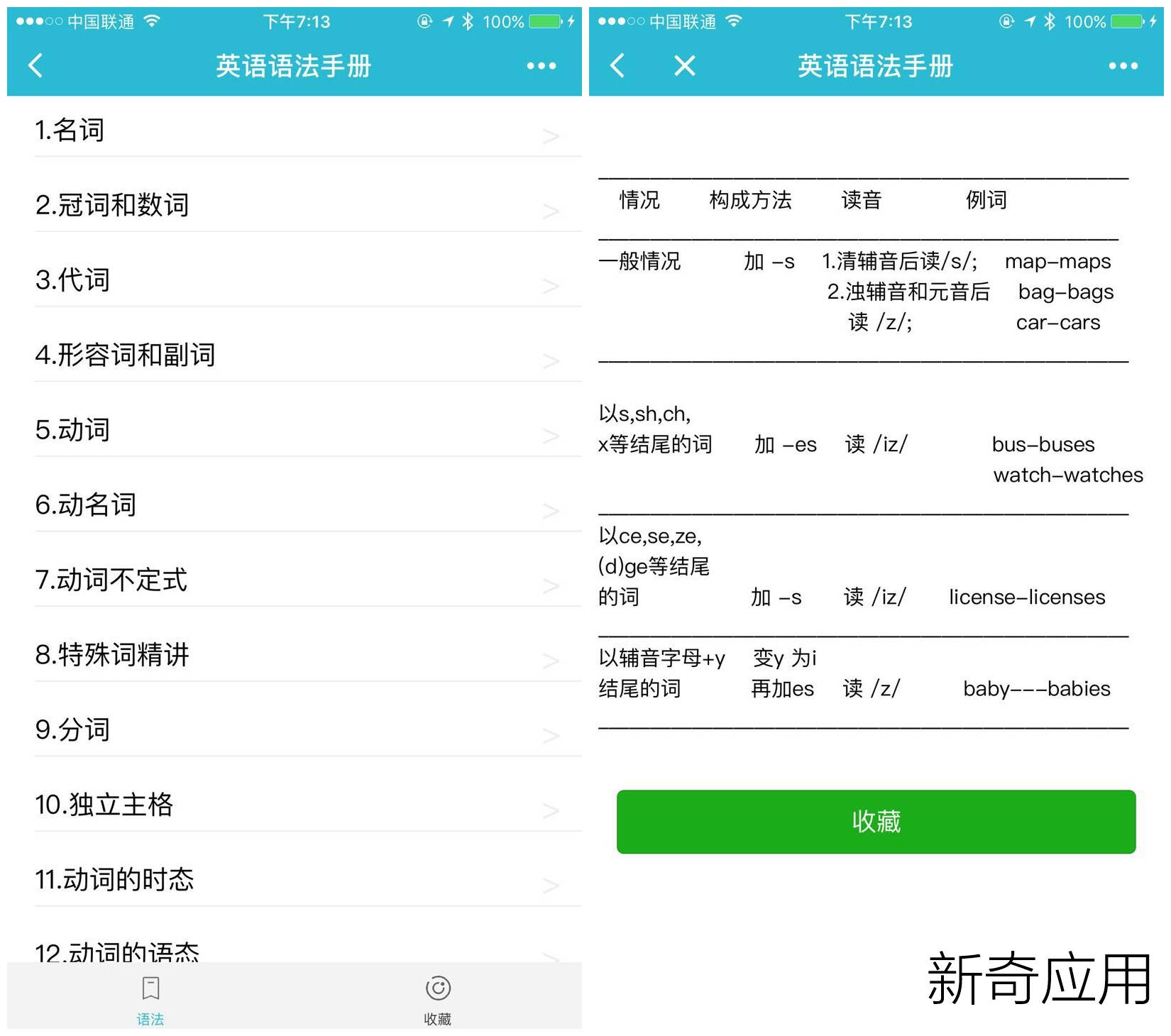Viewport: 1171px width, 1036px height.
Task: Select the example bag–bags
Action: pos(1066,292)
